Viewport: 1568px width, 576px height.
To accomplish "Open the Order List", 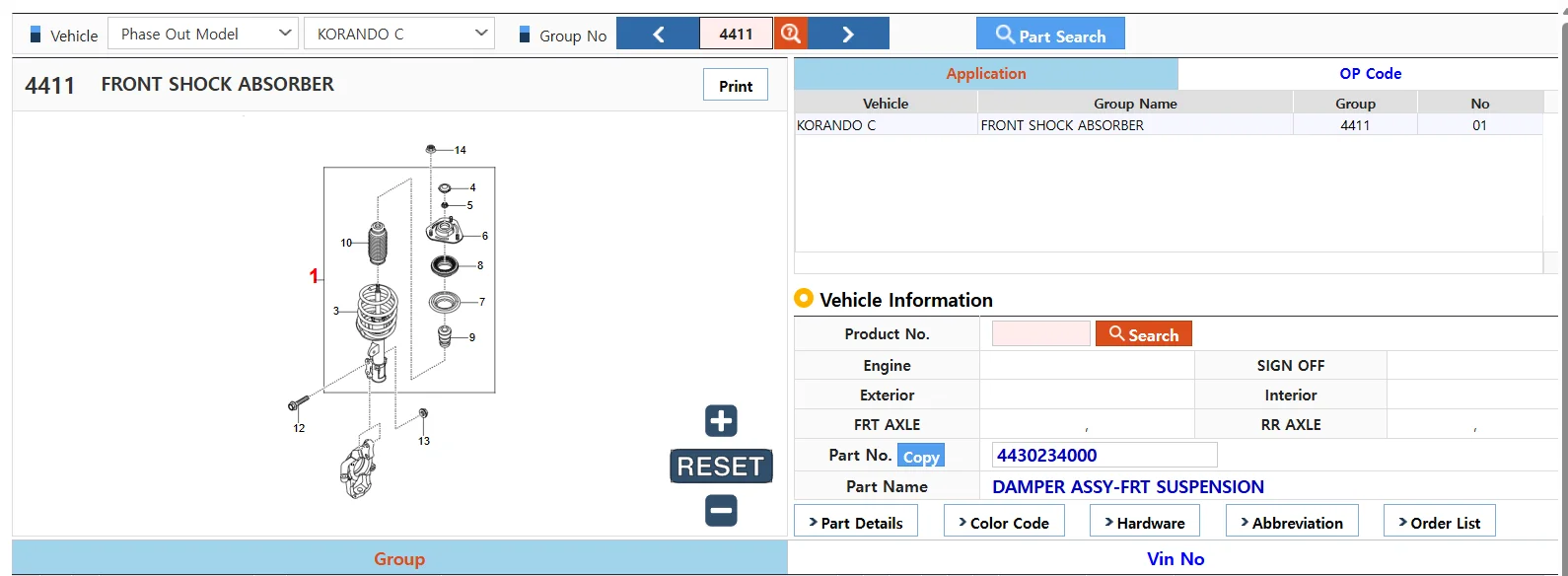I will pos(1440,522).
